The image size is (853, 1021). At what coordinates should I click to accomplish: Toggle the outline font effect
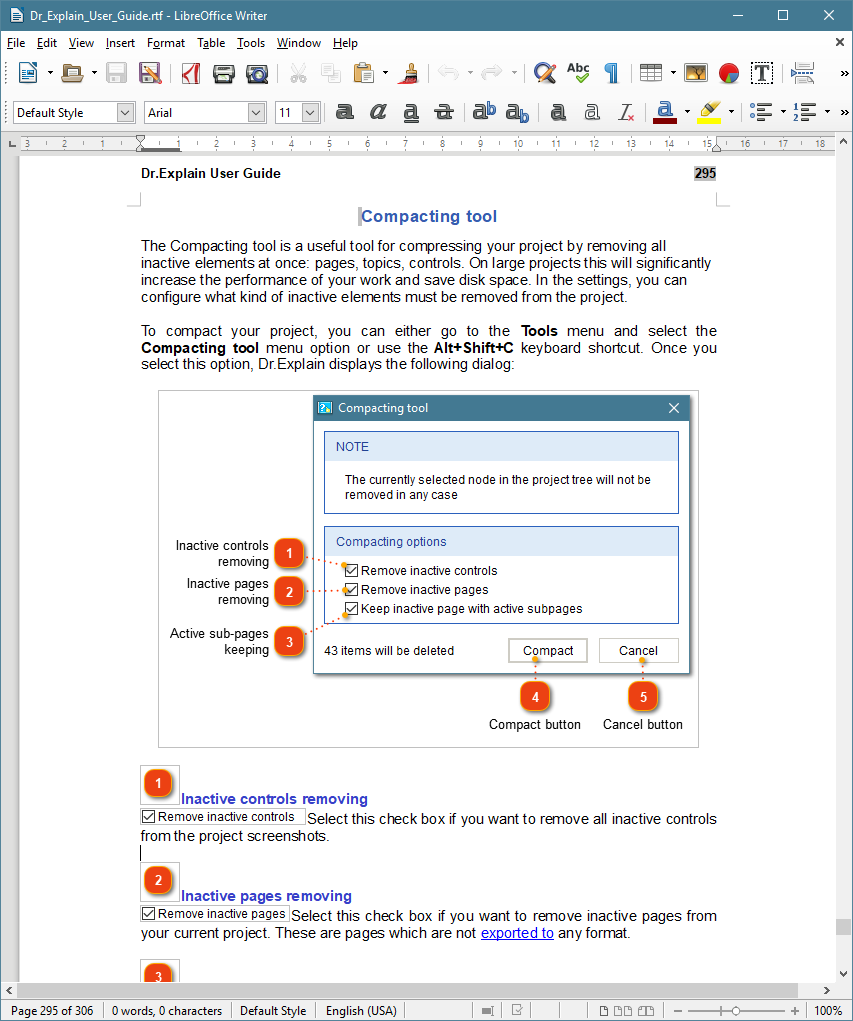click(592, 112)
